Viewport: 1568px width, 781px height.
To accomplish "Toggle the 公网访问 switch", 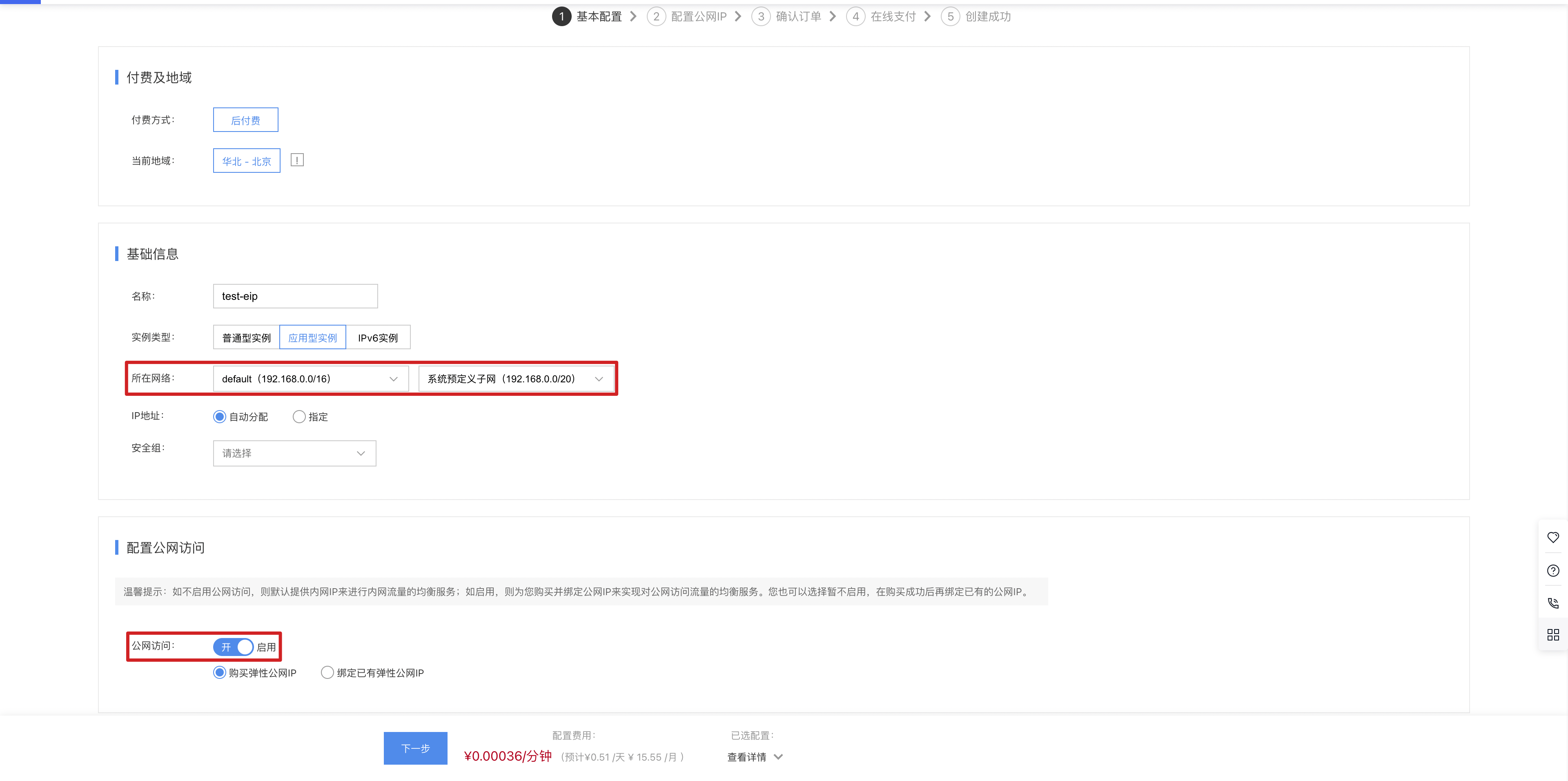I will click(x=233, y=647).
